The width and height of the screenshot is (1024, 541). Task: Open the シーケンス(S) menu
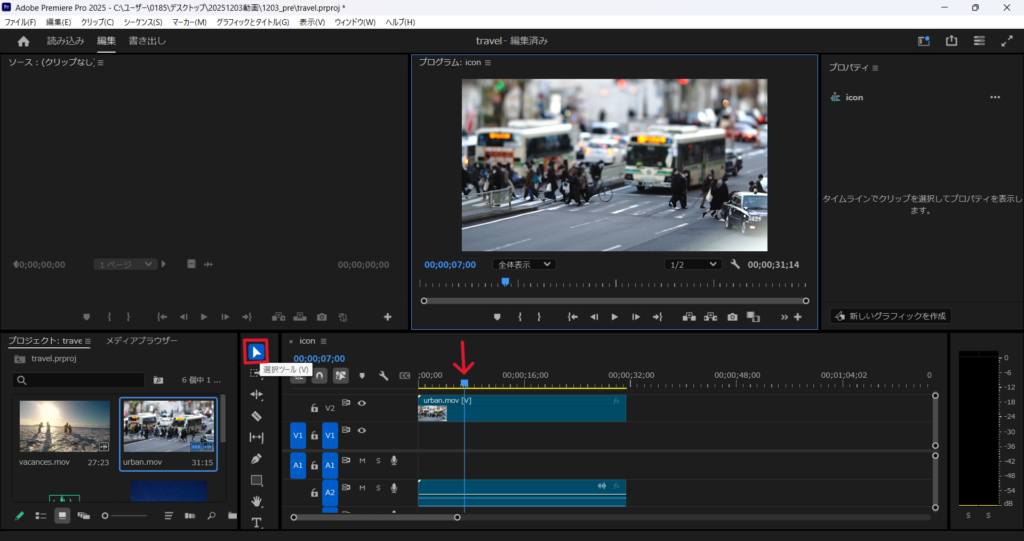[x=143, y=22]
